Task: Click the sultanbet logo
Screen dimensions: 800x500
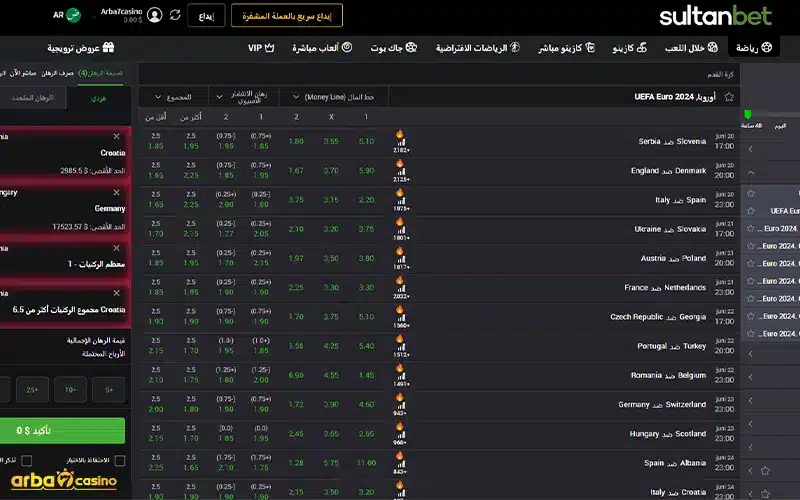Action: [717, 16]
